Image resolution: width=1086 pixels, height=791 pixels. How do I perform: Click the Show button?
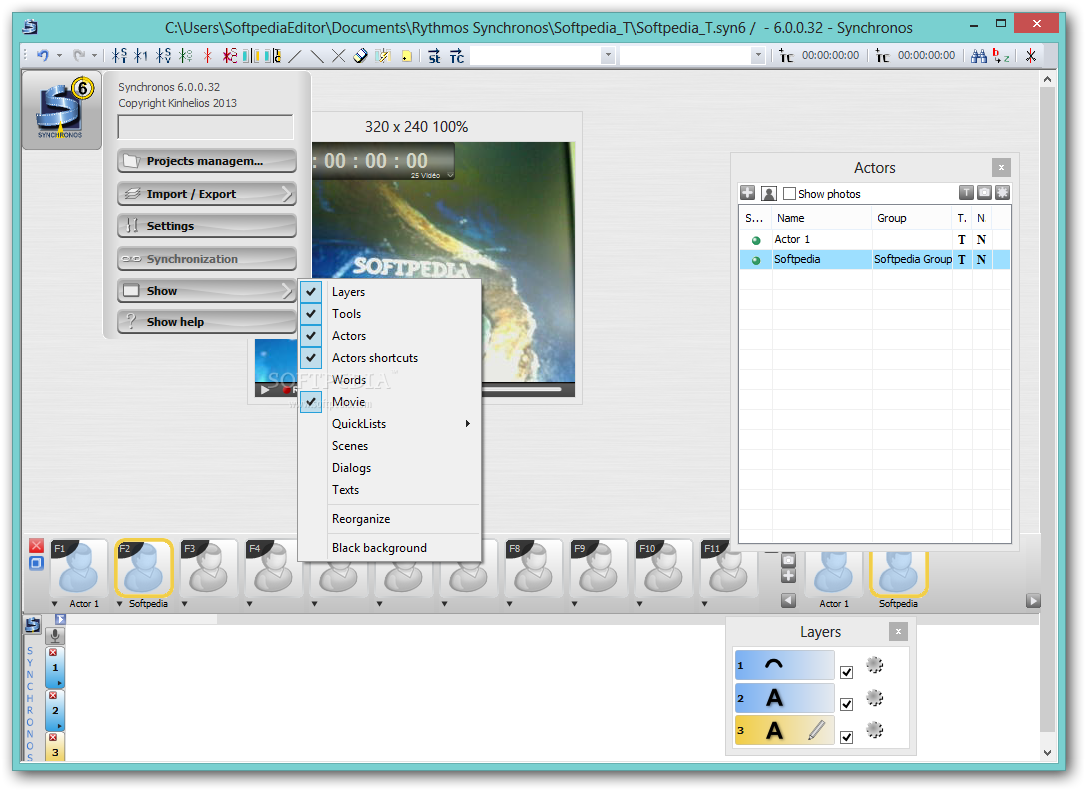206,291
